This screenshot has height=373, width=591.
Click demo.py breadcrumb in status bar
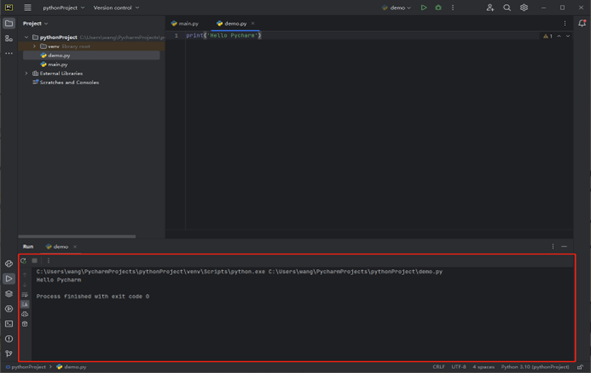pyautogui.click(x=71, y=367)
